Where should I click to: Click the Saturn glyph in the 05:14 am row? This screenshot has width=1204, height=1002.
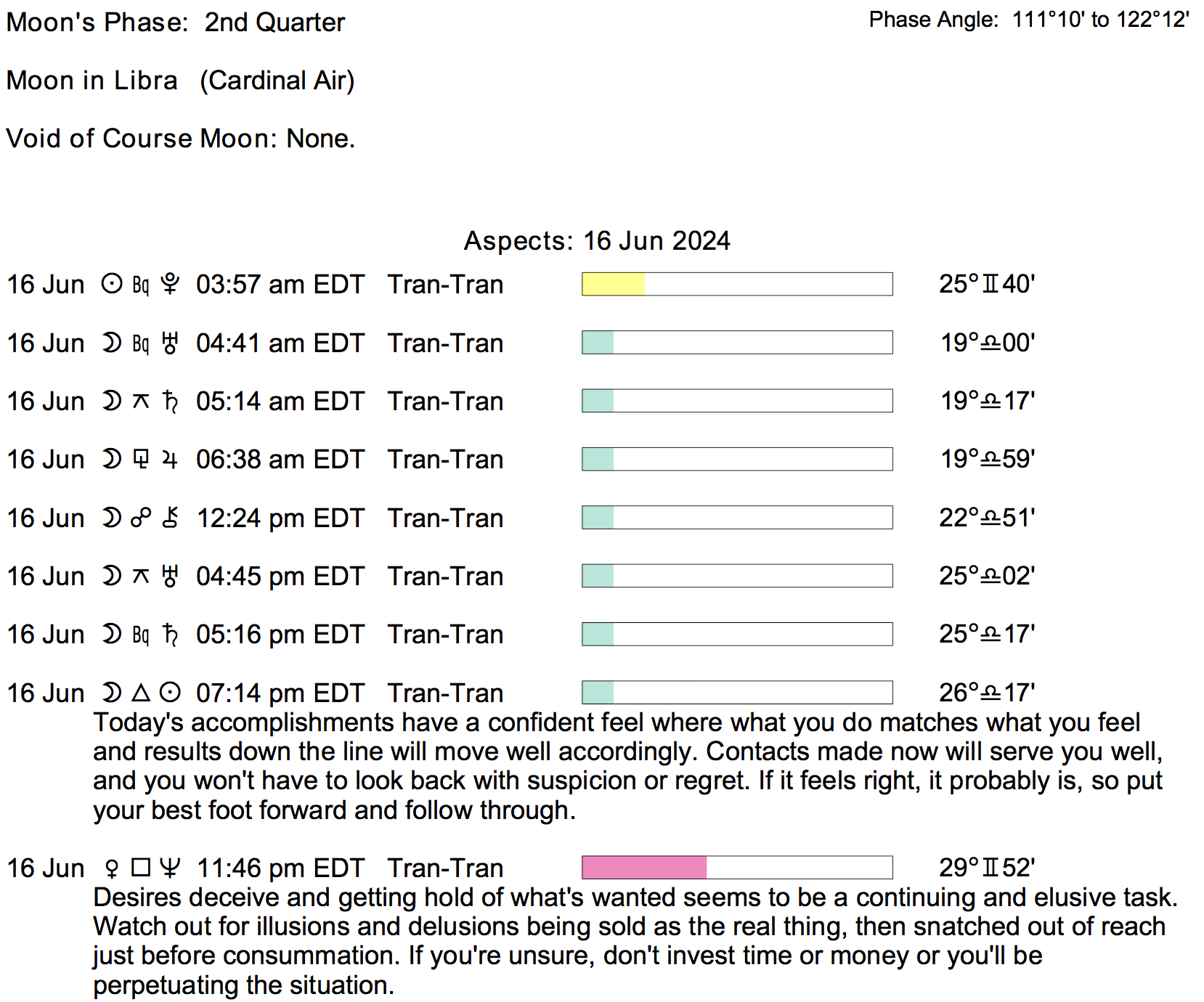tap(170, 401)
